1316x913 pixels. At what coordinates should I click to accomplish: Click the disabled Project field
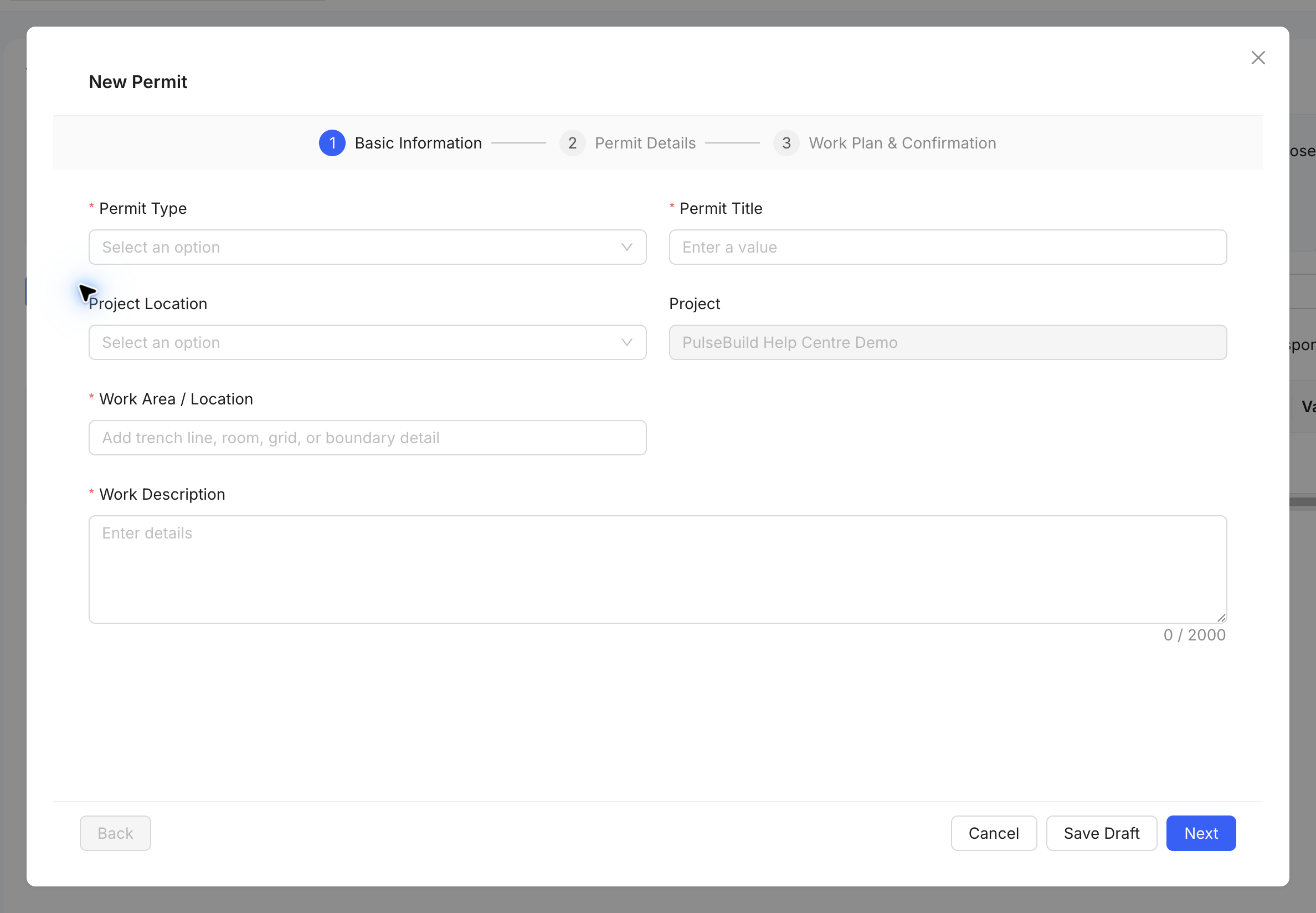[948, 343]
